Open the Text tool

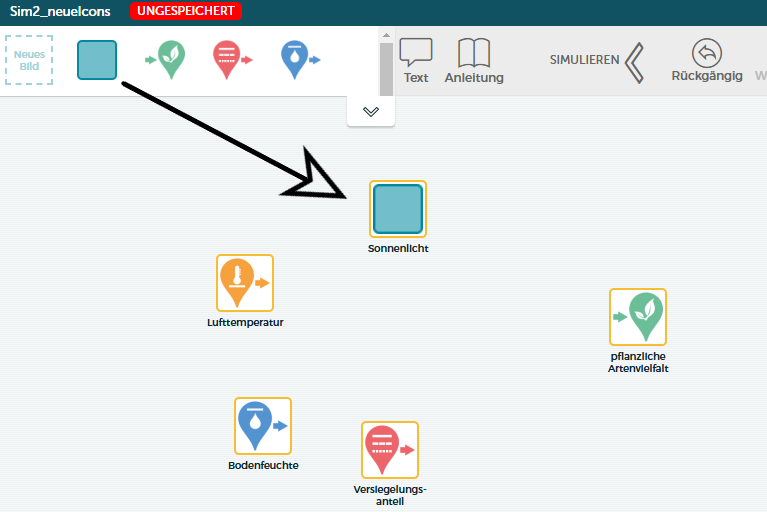416,61
